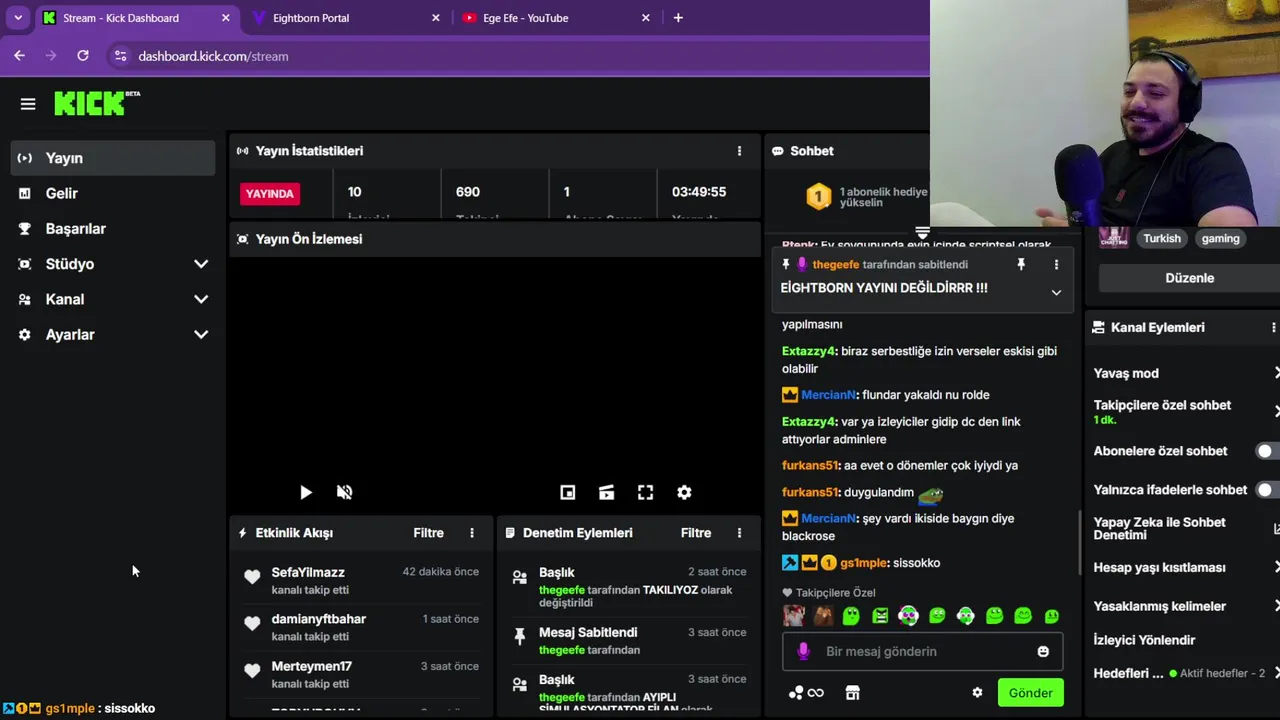Viewport: 1280px width, 720px height.
Task: Click the chat panel scrollbar
Action: point(1079,541)
